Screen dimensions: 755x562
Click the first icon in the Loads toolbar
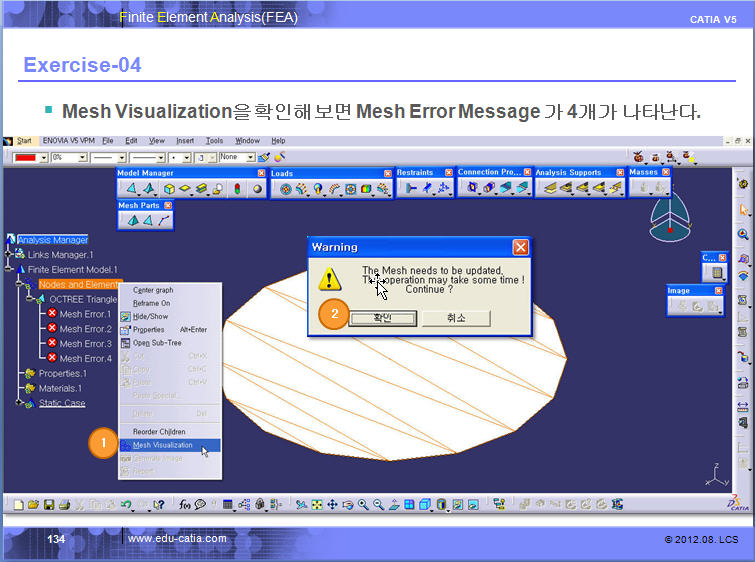coord(285,188)
